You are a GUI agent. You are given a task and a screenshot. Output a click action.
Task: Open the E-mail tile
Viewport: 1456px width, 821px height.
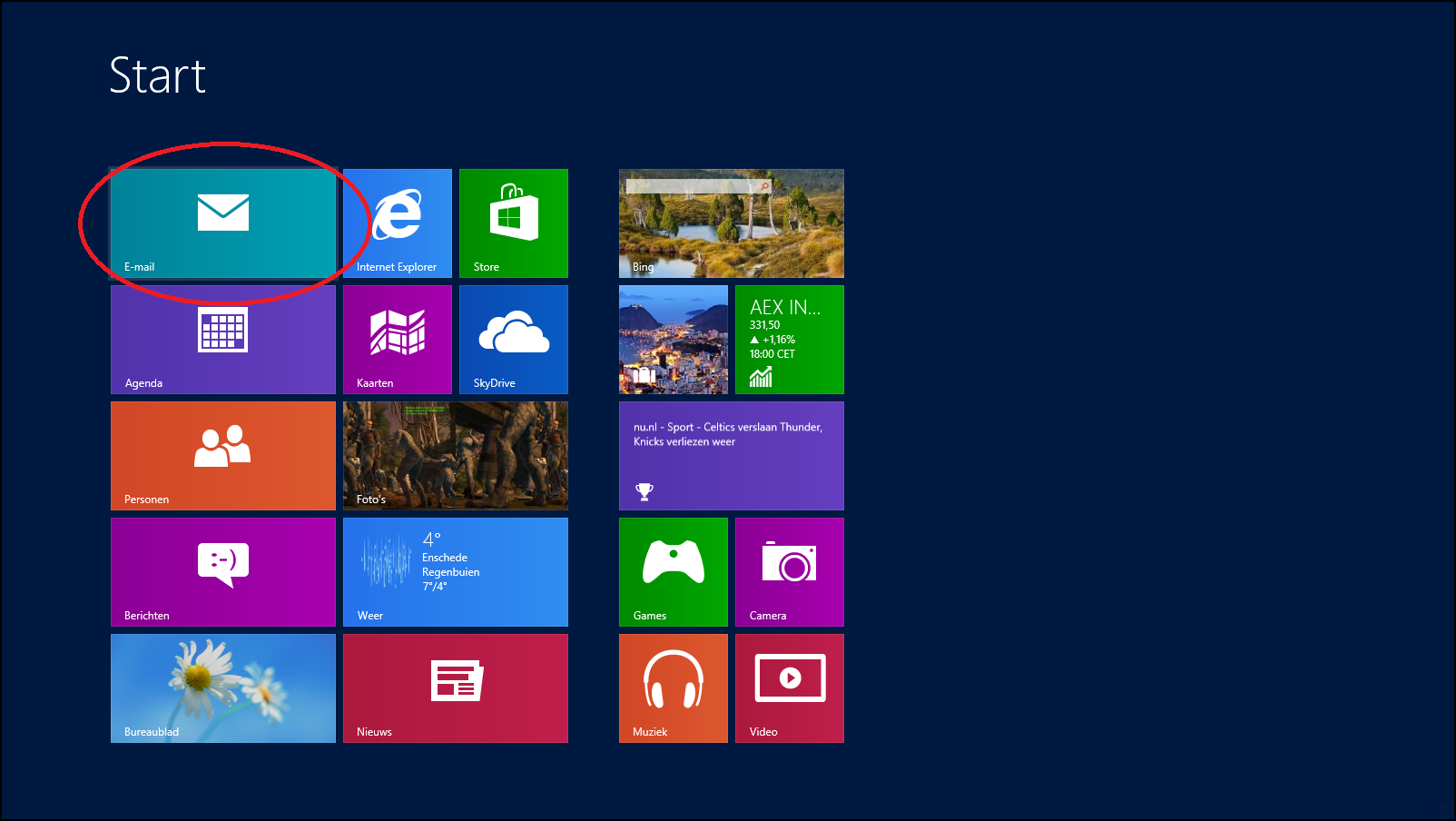pos(223,223)
